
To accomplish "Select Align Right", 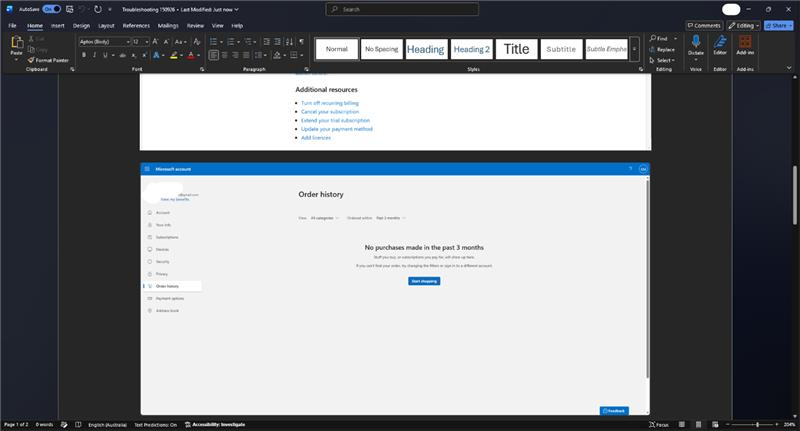I will coord(235,55).
